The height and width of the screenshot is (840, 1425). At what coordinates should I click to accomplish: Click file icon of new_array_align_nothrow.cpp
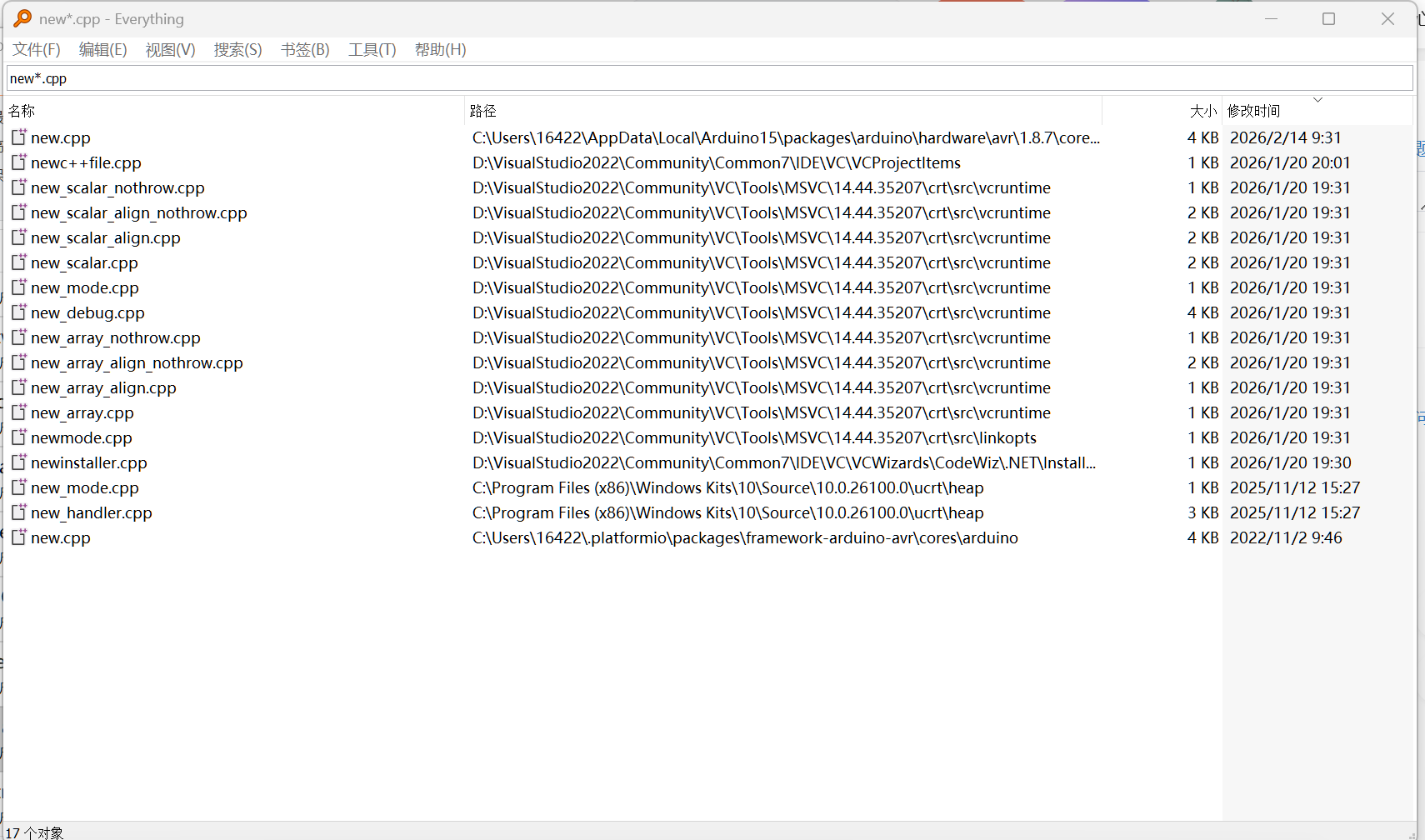pos(18,362)
